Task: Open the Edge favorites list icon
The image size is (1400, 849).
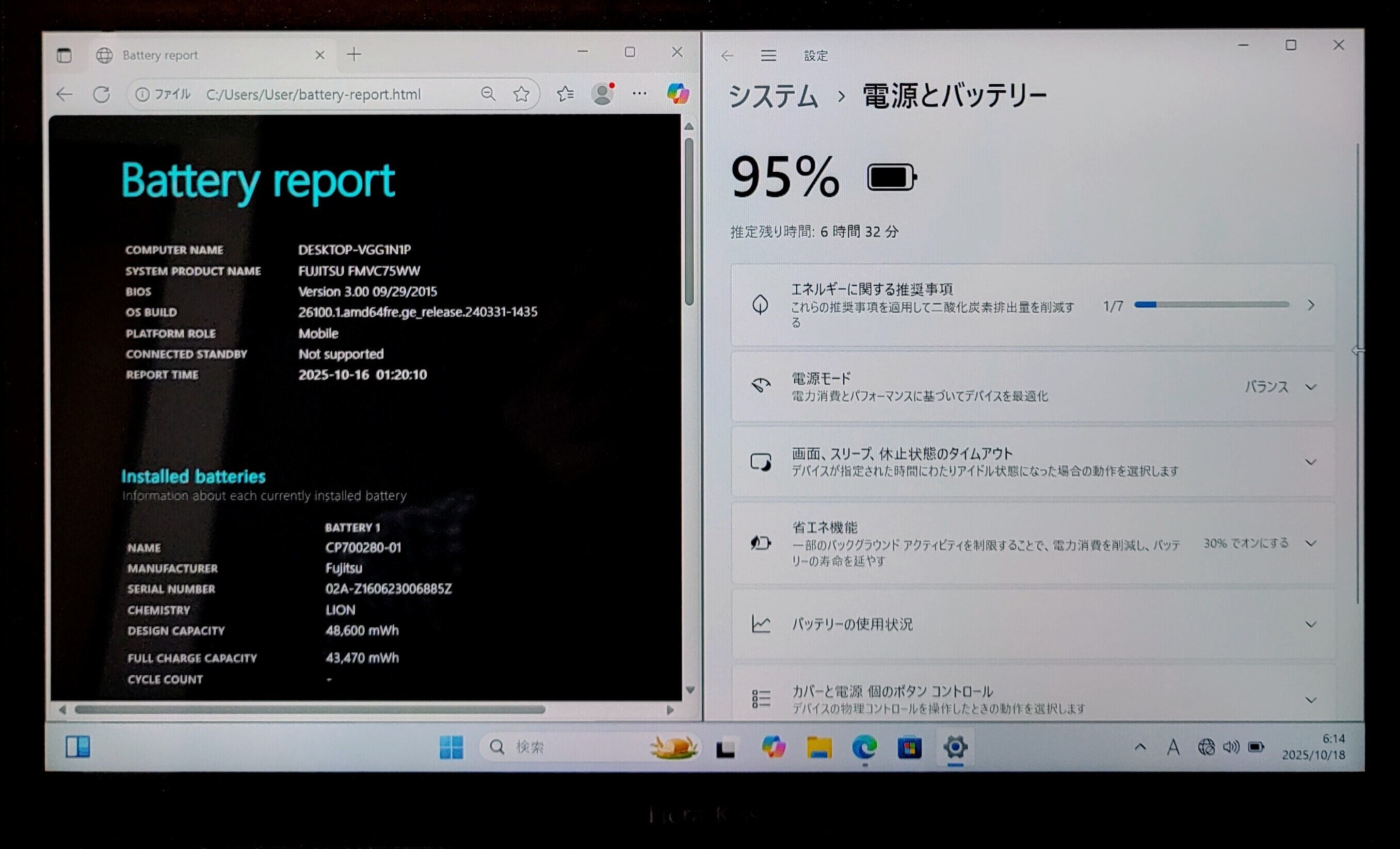Action: (x=565, y=94)
